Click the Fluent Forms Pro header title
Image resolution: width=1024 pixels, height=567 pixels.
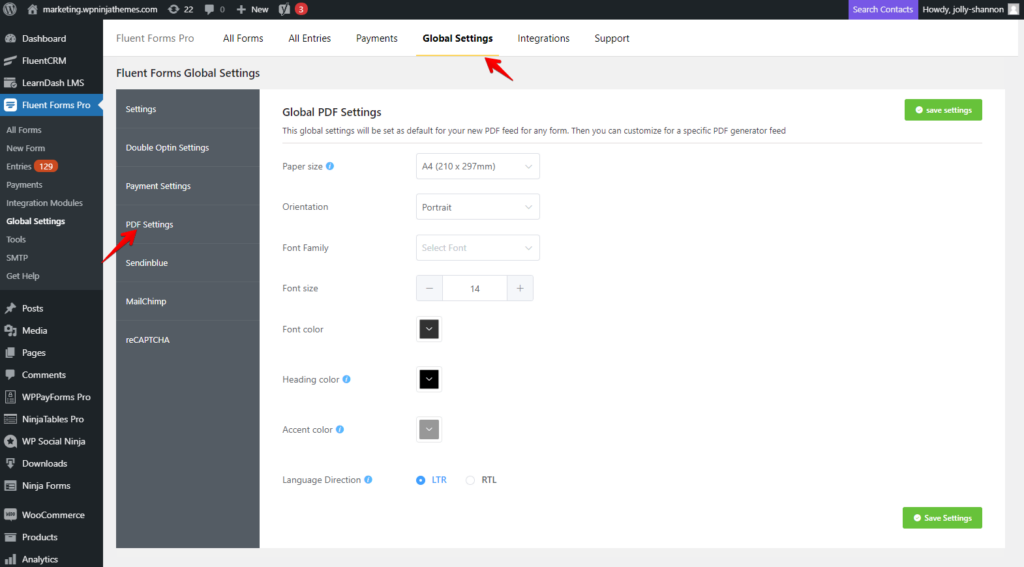coord(155,39)
